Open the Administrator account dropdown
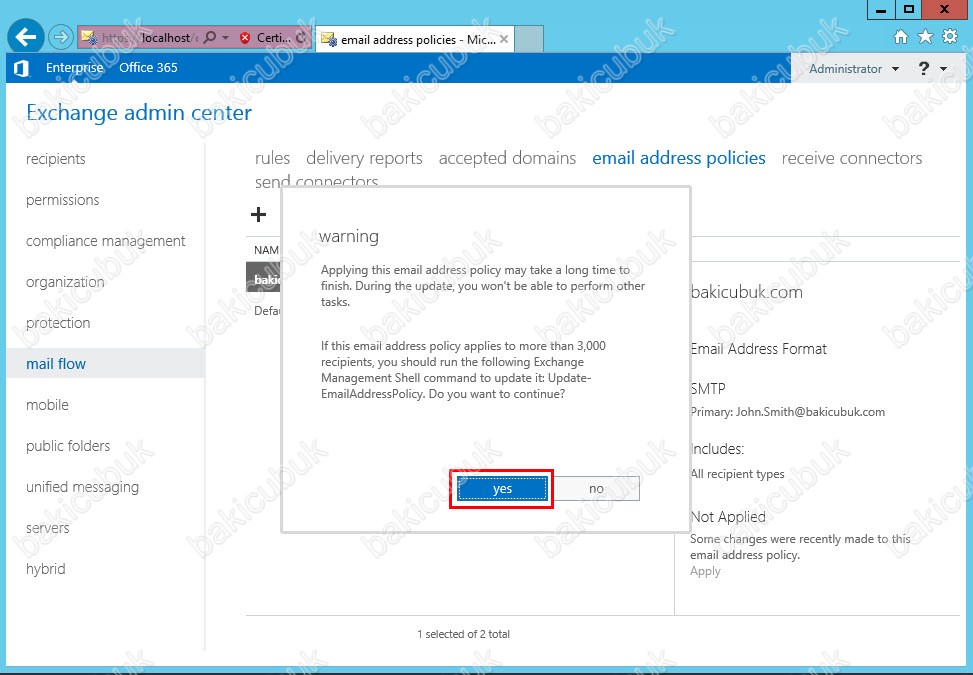 pos(854,69)
